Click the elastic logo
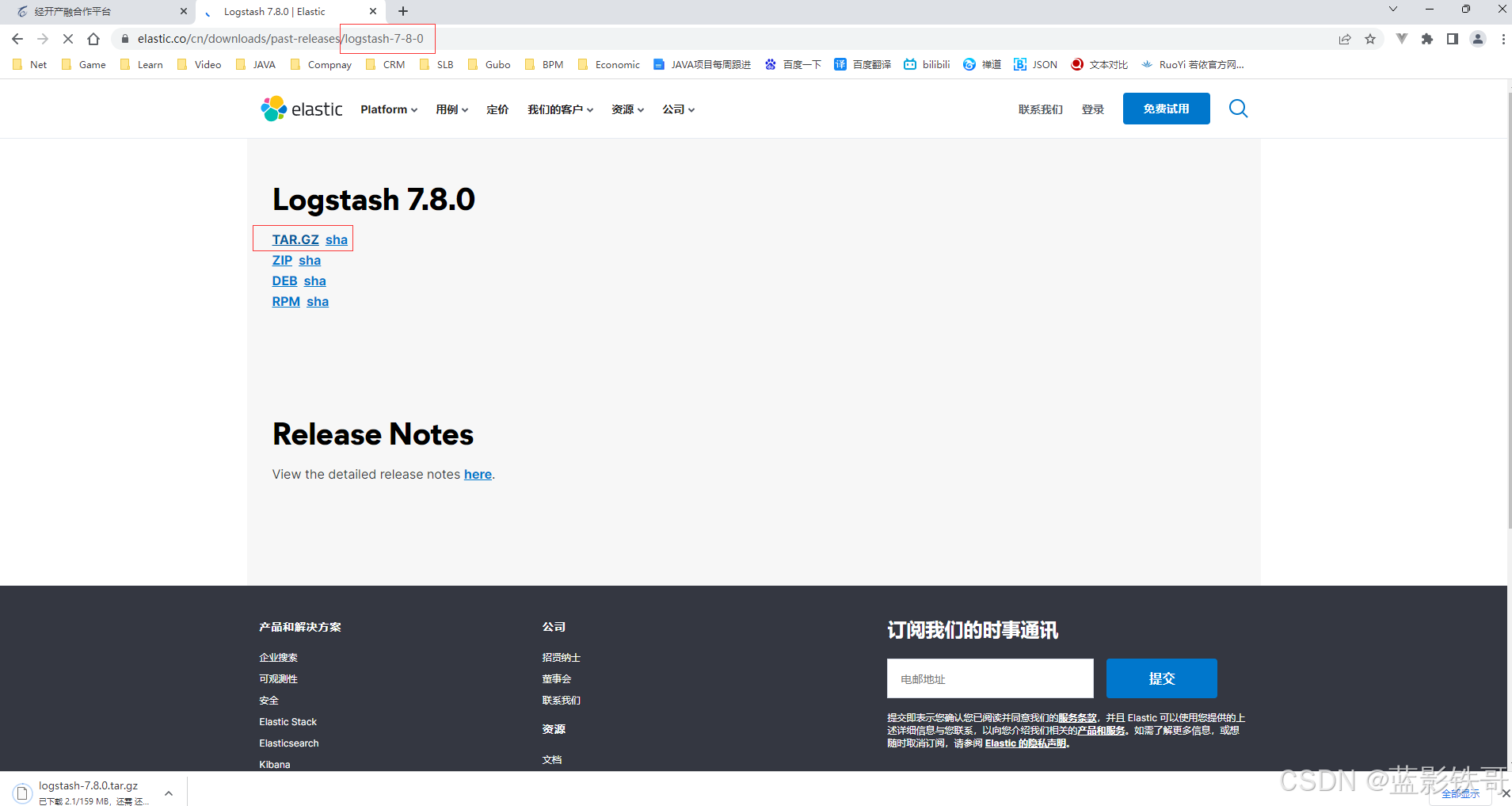Screen dimensions: 1512x806 click(x=302, y=109)
